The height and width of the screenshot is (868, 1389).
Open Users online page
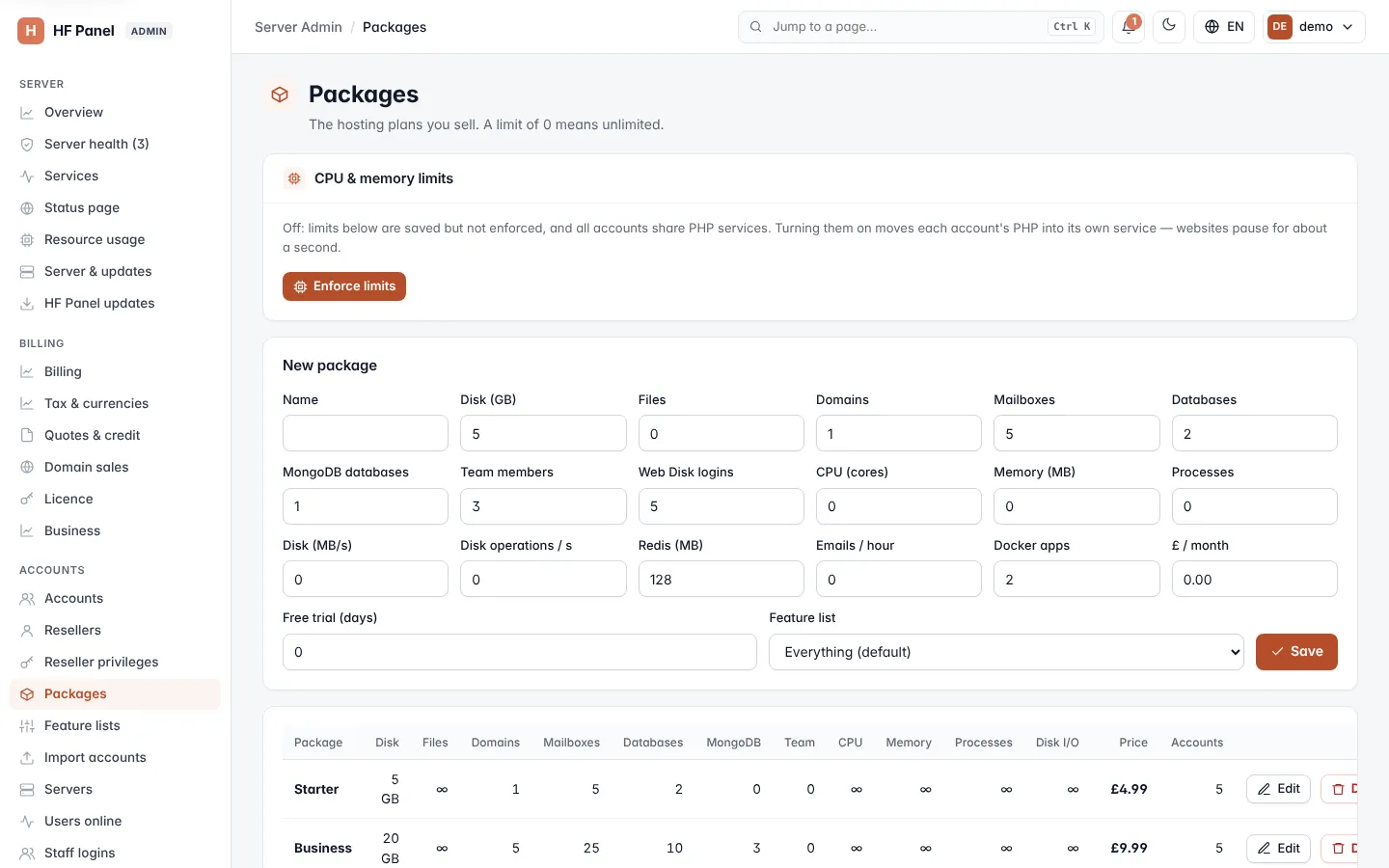115,822
